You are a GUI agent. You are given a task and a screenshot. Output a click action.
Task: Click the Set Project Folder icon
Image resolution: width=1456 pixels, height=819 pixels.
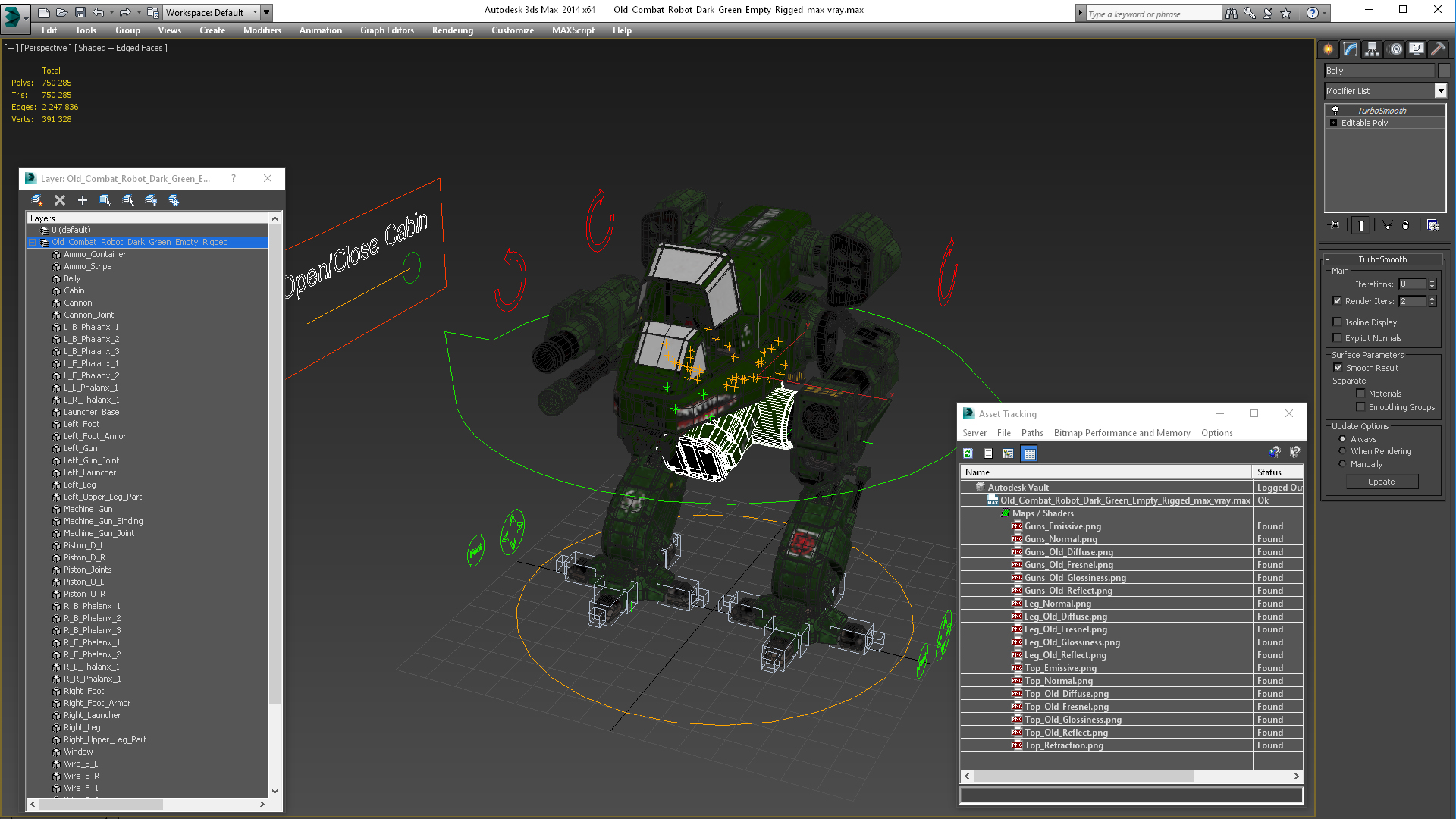[x=152, y=13]
